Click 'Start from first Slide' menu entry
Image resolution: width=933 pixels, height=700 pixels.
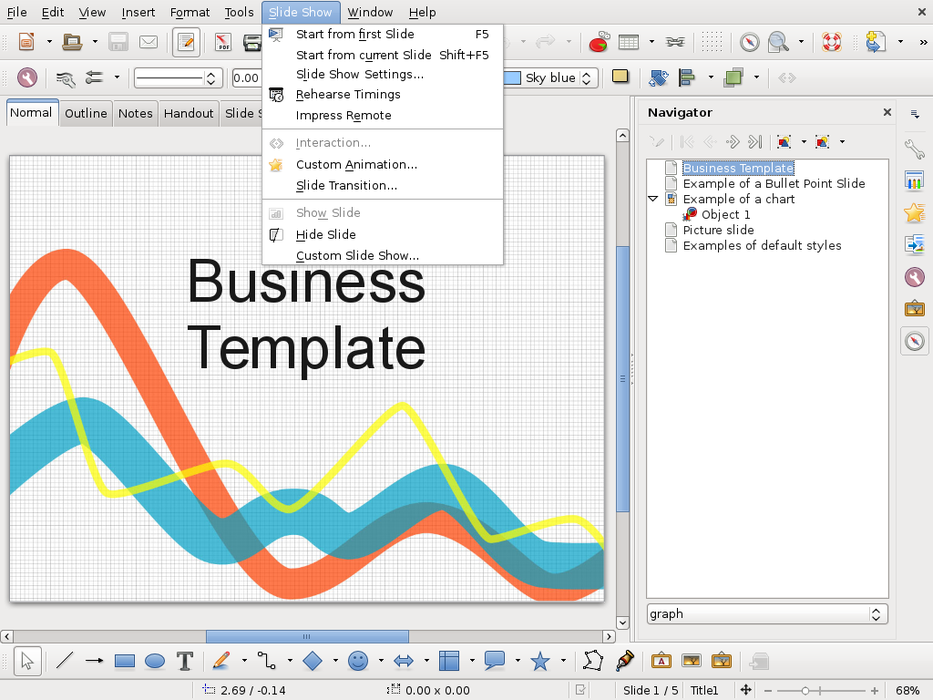point(355,34)
